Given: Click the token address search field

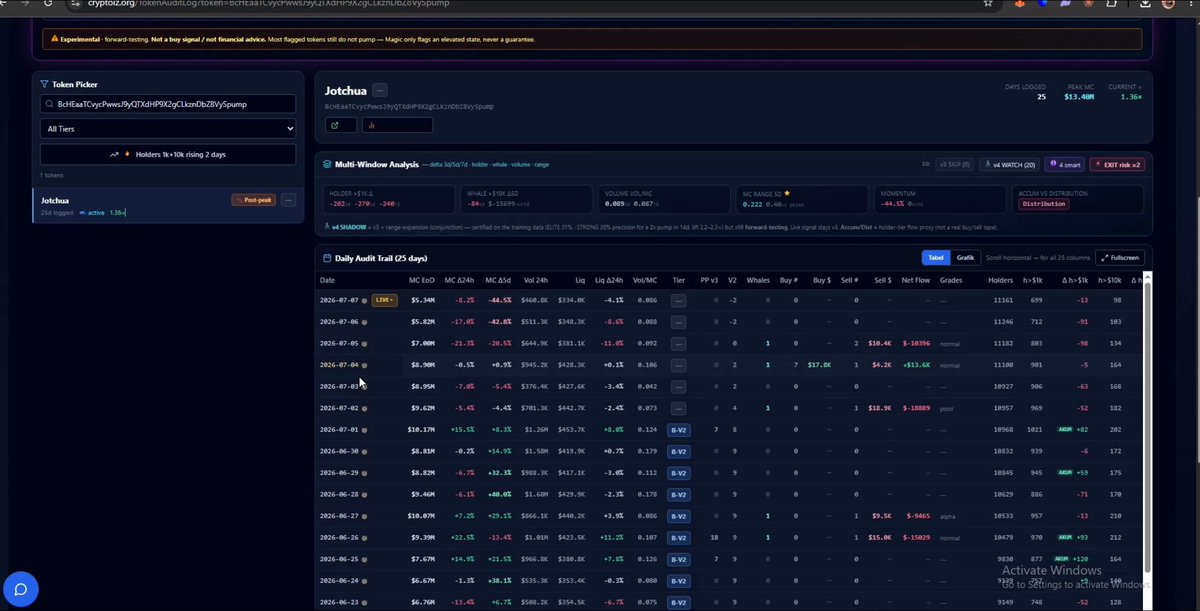Looking at the screenshot, I should [x=168, y=104].
